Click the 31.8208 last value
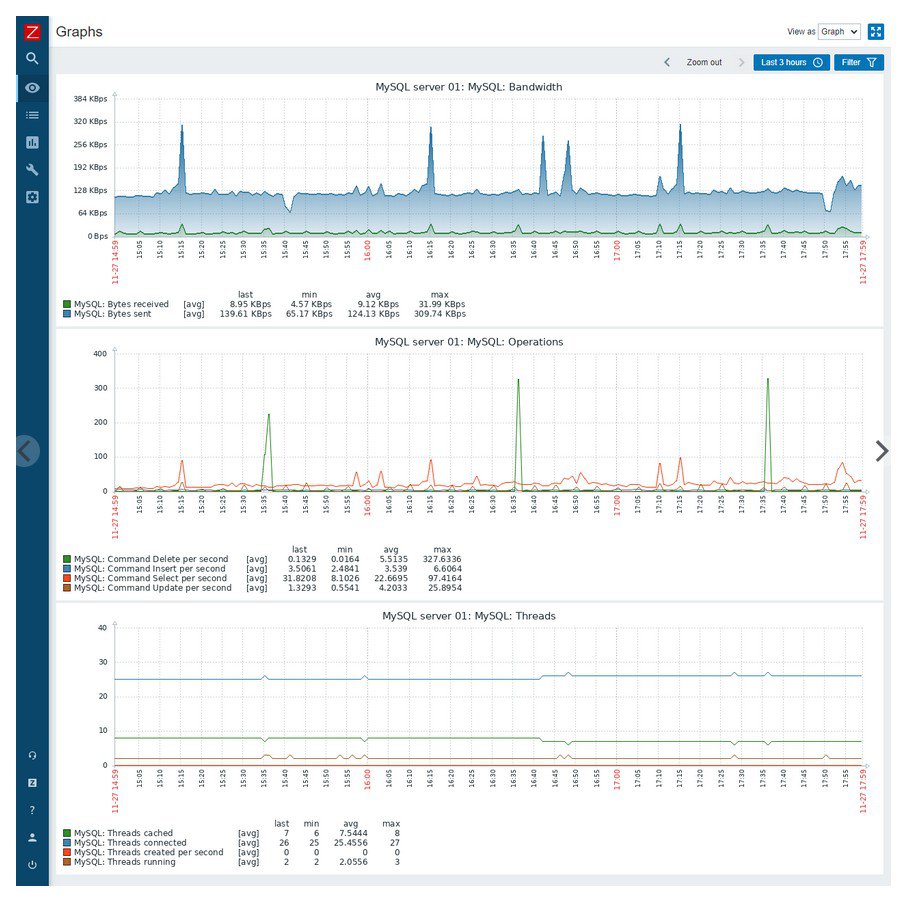 pos(299,578)
